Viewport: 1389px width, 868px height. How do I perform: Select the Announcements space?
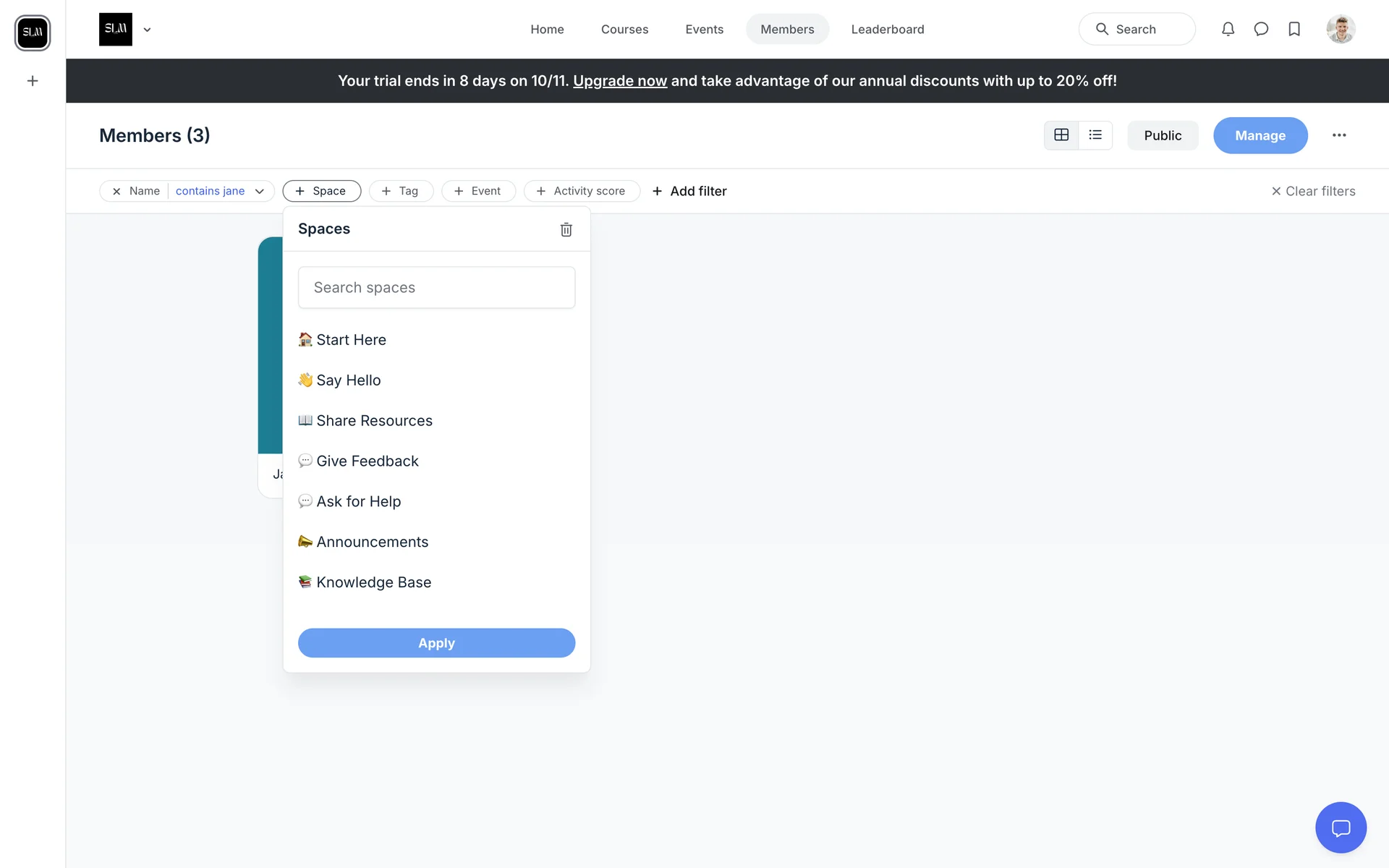pyautogui.click(x=372, y=542)
